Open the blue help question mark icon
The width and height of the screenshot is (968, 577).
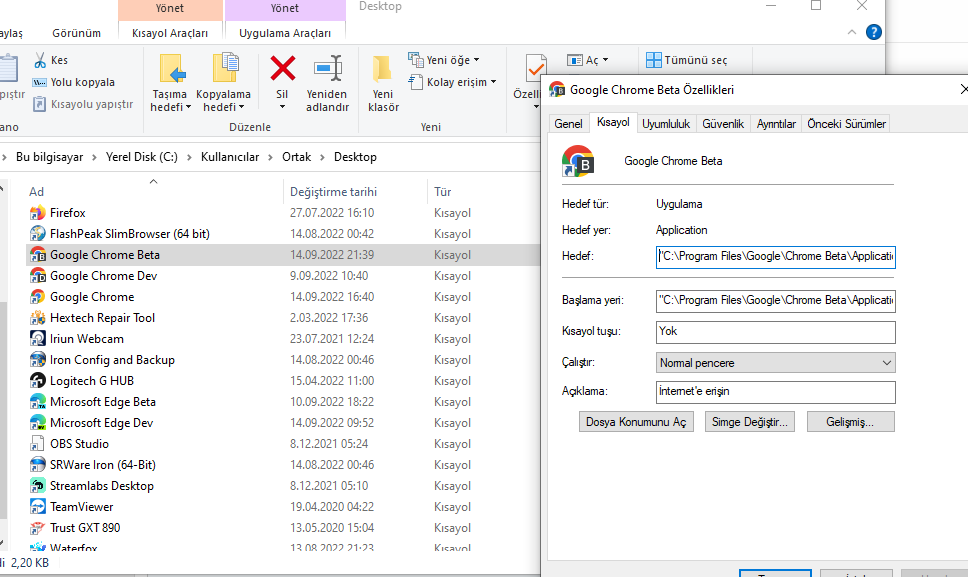pos(874,32)
